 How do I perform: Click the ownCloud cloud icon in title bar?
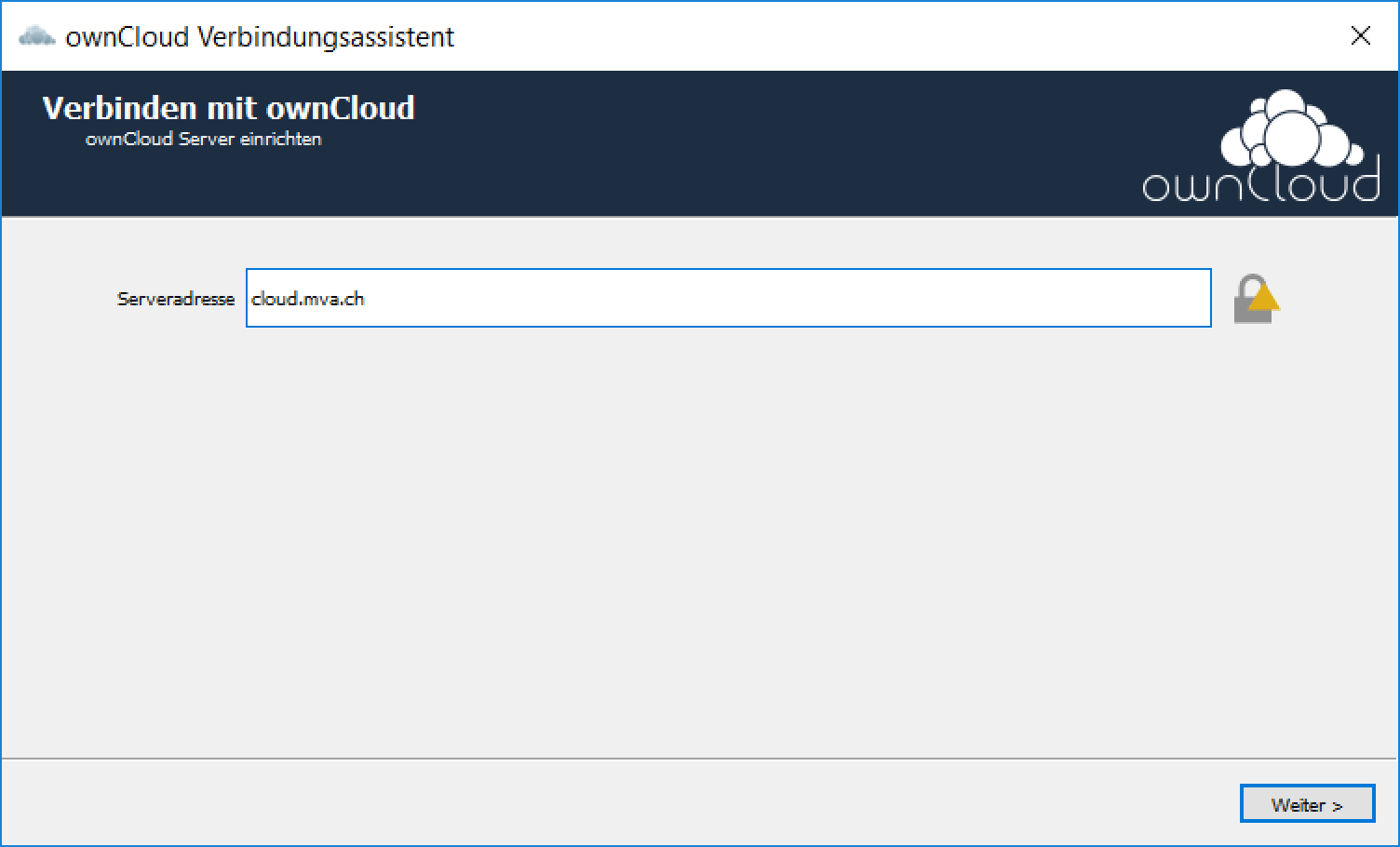pos(37,36)
